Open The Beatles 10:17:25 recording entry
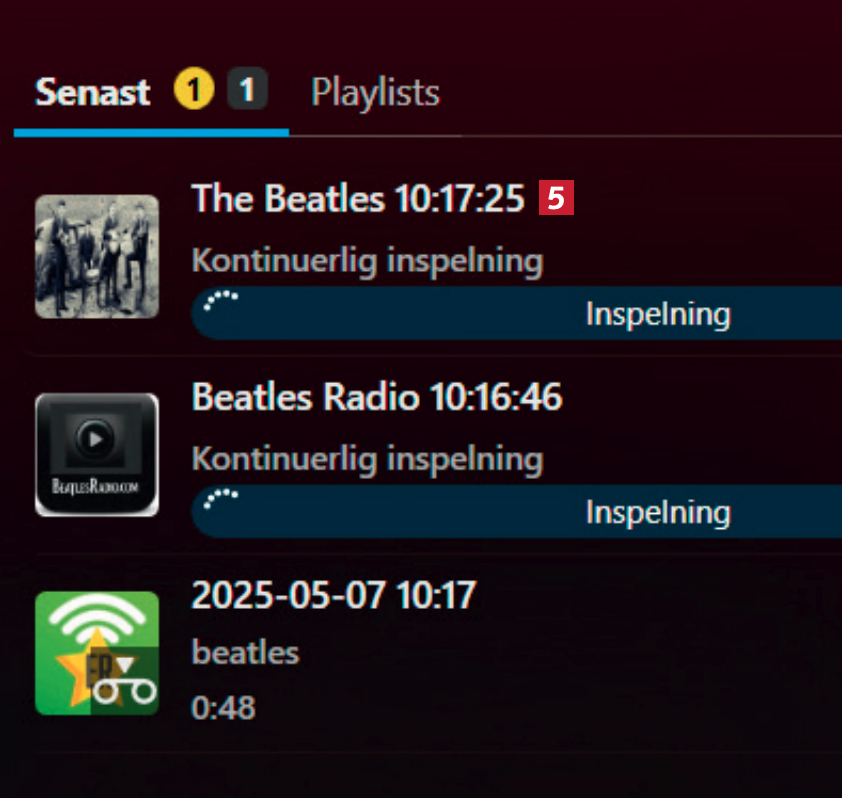 point(358,199)
